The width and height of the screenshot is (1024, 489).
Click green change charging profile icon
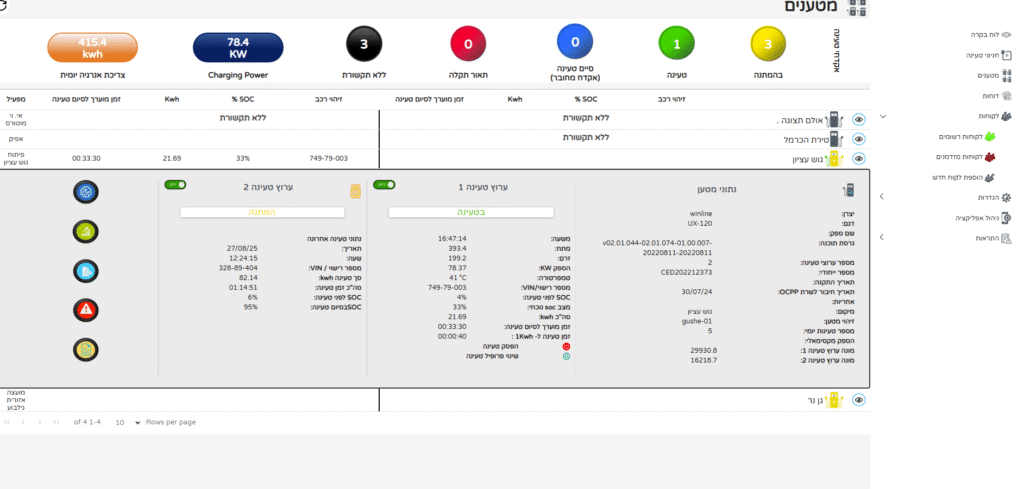566,355
